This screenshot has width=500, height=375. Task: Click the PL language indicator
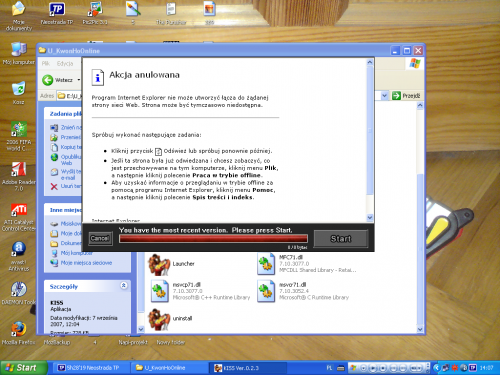[329, 368]
